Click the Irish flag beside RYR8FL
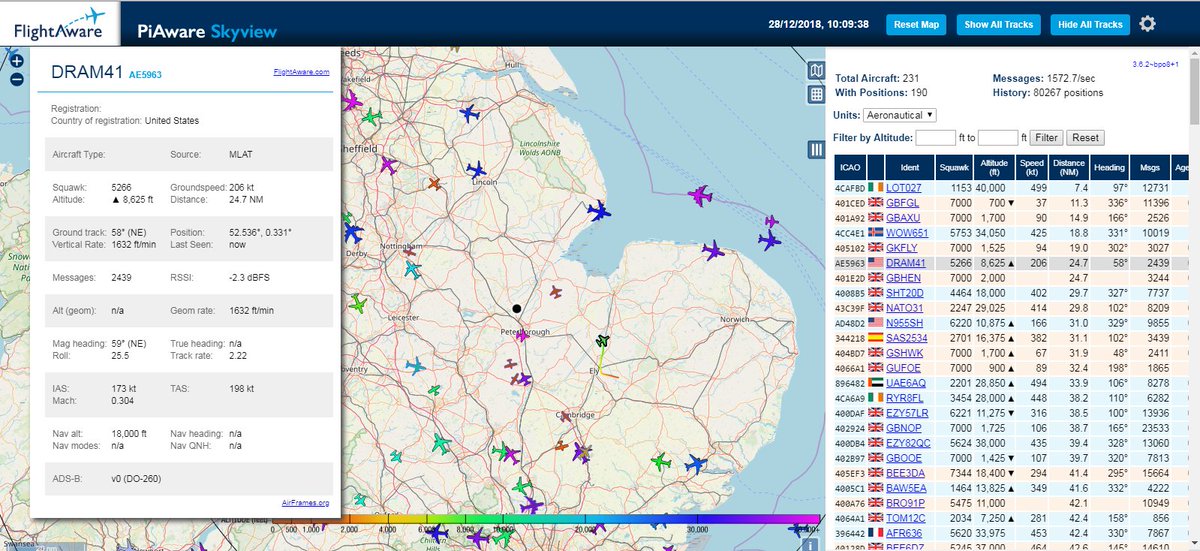 point(877,397)
